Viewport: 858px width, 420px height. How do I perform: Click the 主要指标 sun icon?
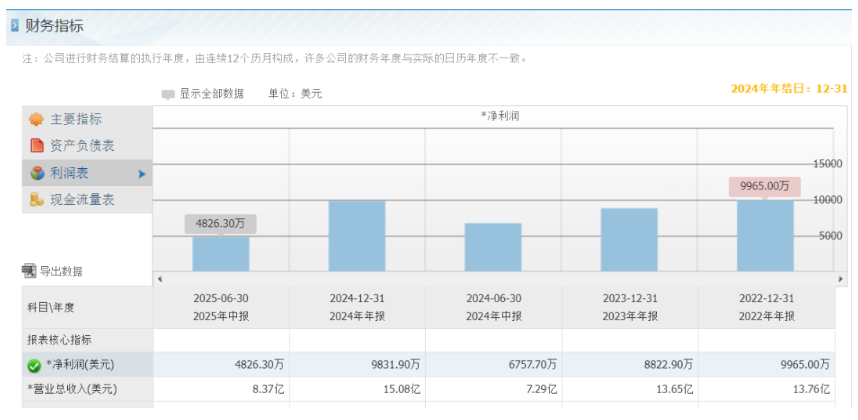coord(36,119)
